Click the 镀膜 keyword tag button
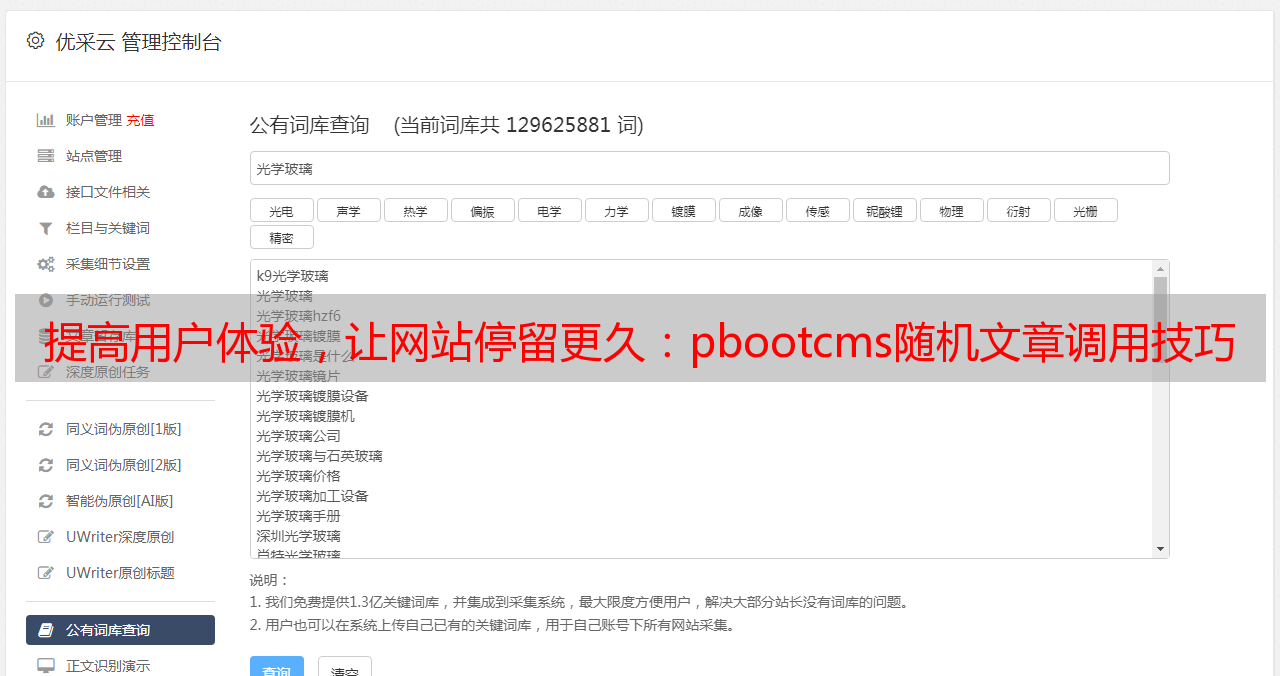 click(x=684, y=210)
